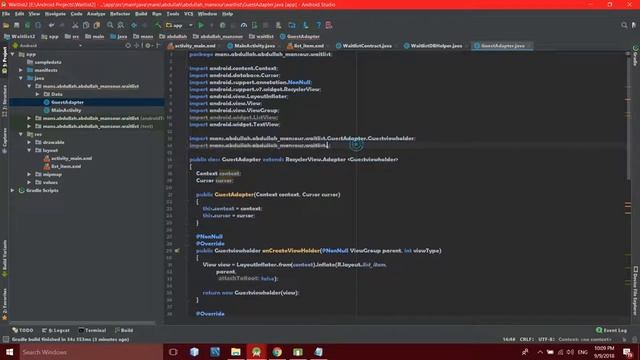Click the Windows Start button

(9, 352)
